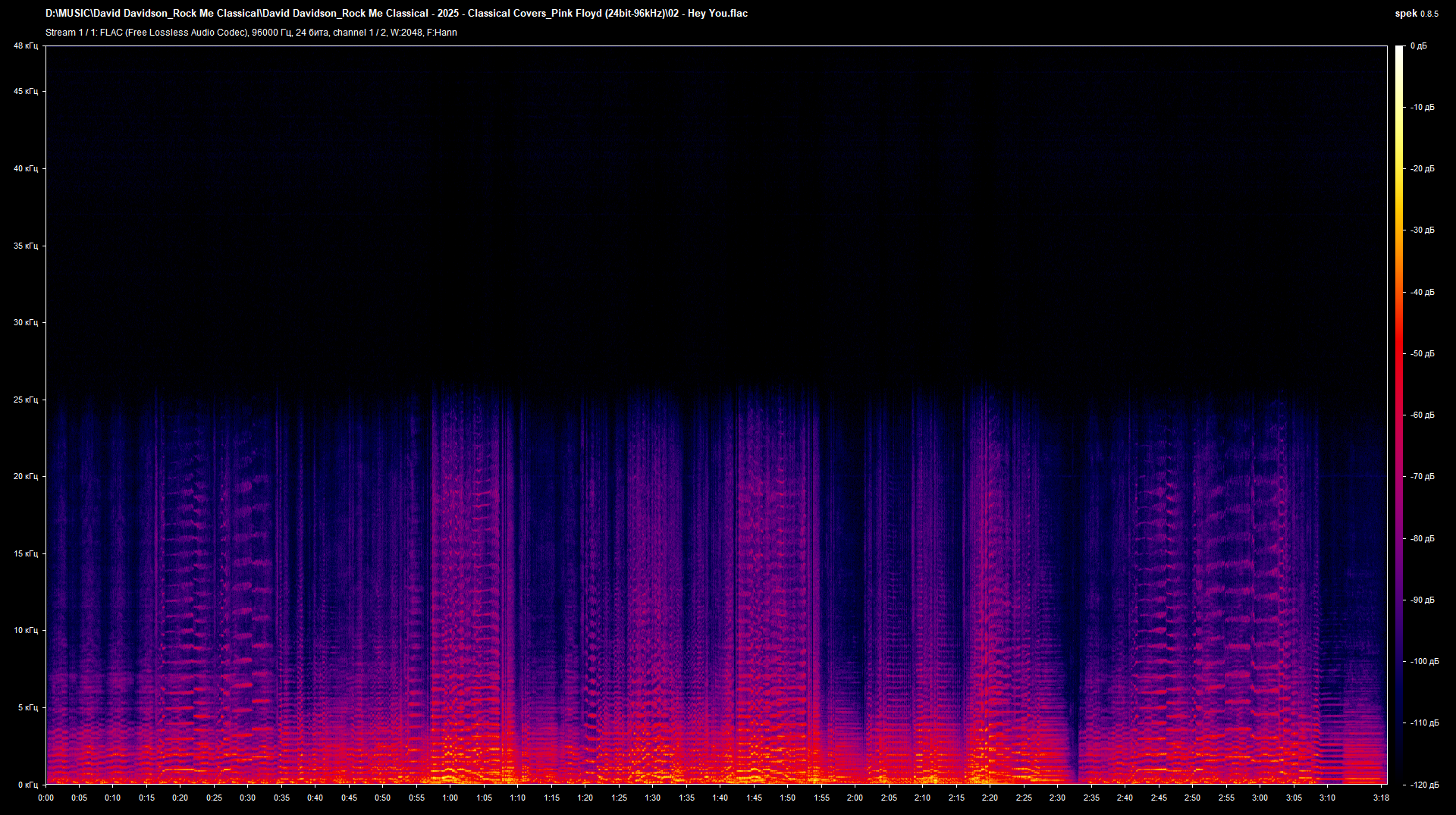Image resolution: width=1456 pixels, height=815 pixels.
Task: Click the 45 кГц frequency label
Action: 26,92
